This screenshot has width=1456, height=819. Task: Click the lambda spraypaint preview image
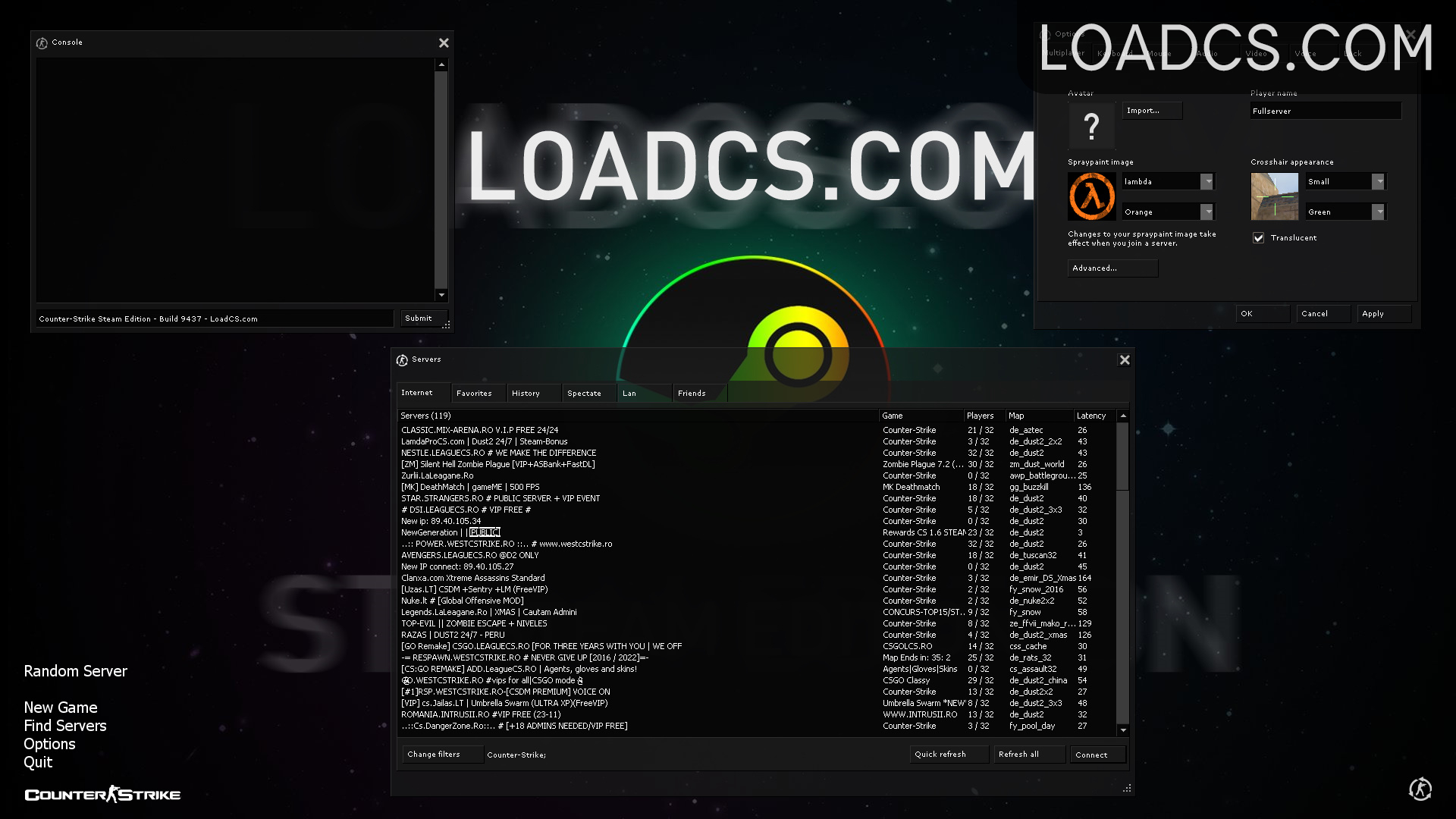point(1091,196)
